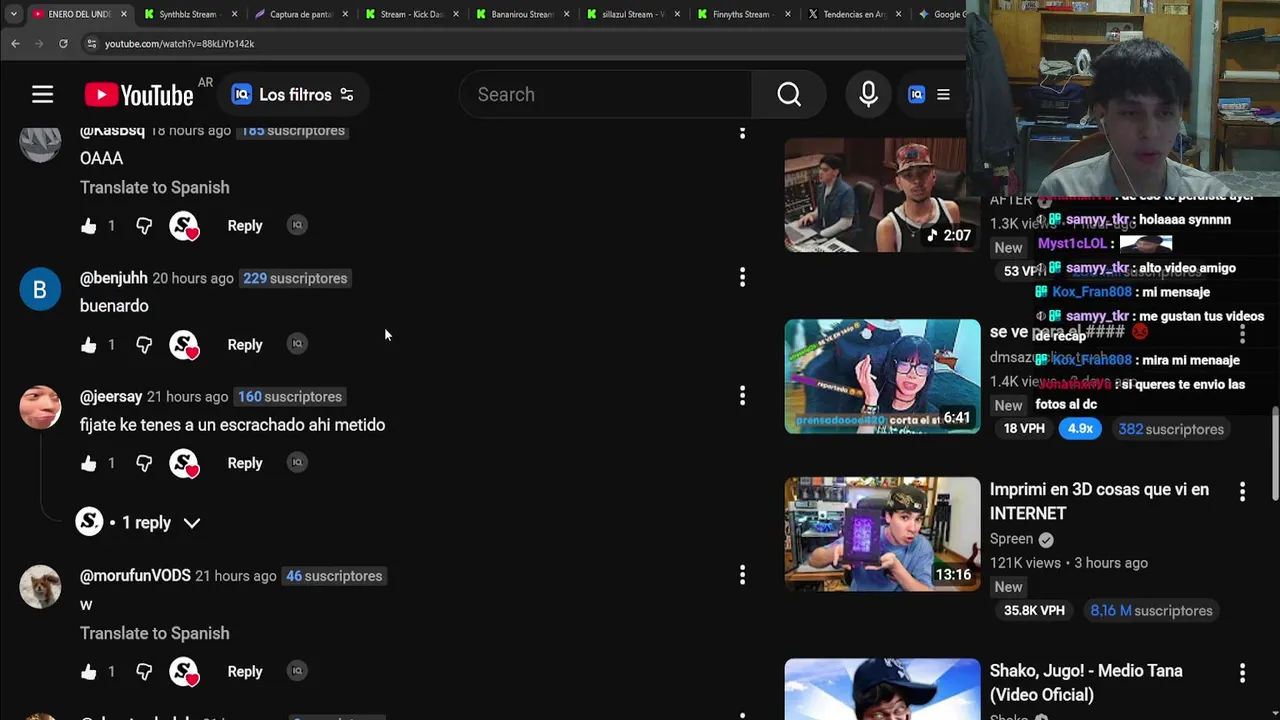Open the 6:41 video thumbnail
The image size is (1280, 720).
pyautogui.click(x=882, y=377)
